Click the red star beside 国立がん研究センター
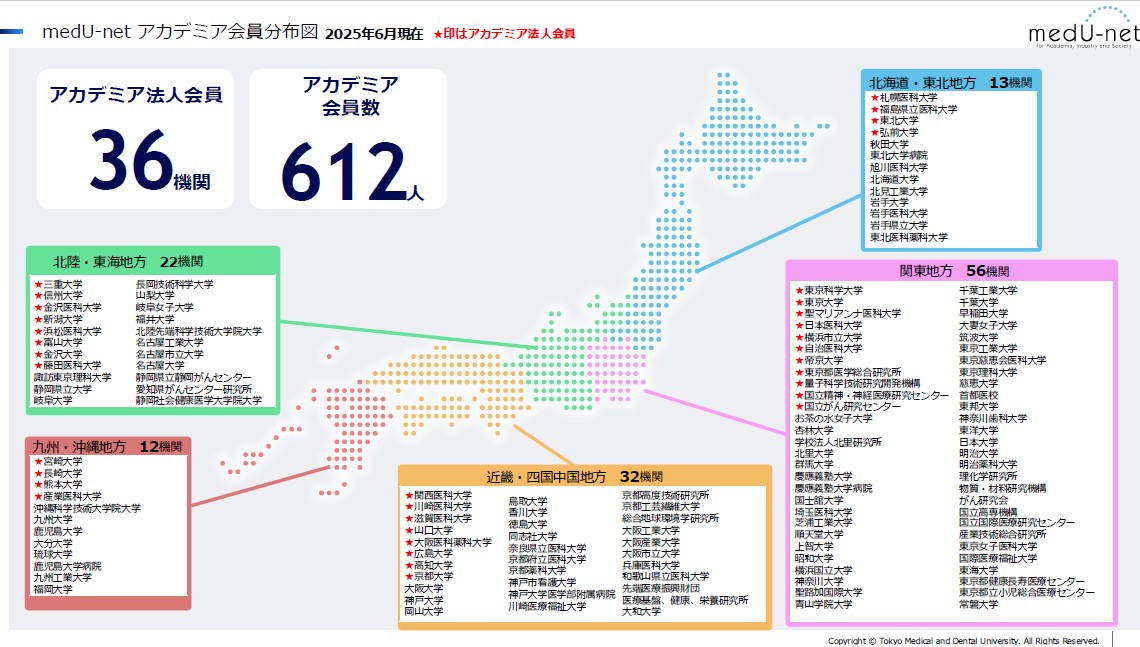 coord(799,407)
